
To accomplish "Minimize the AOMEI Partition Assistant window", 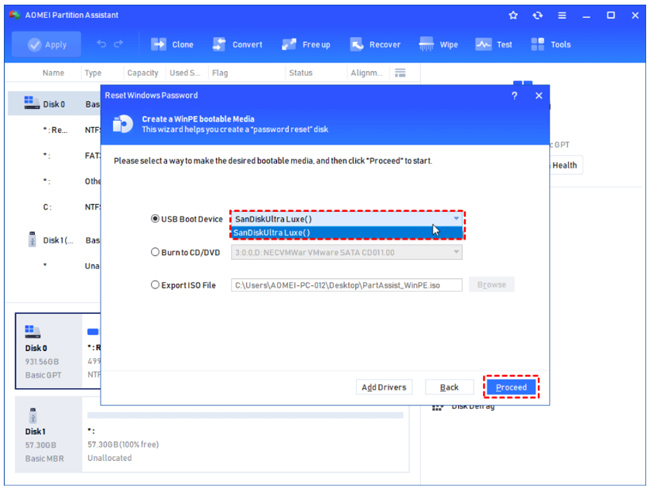I will 586,16.
